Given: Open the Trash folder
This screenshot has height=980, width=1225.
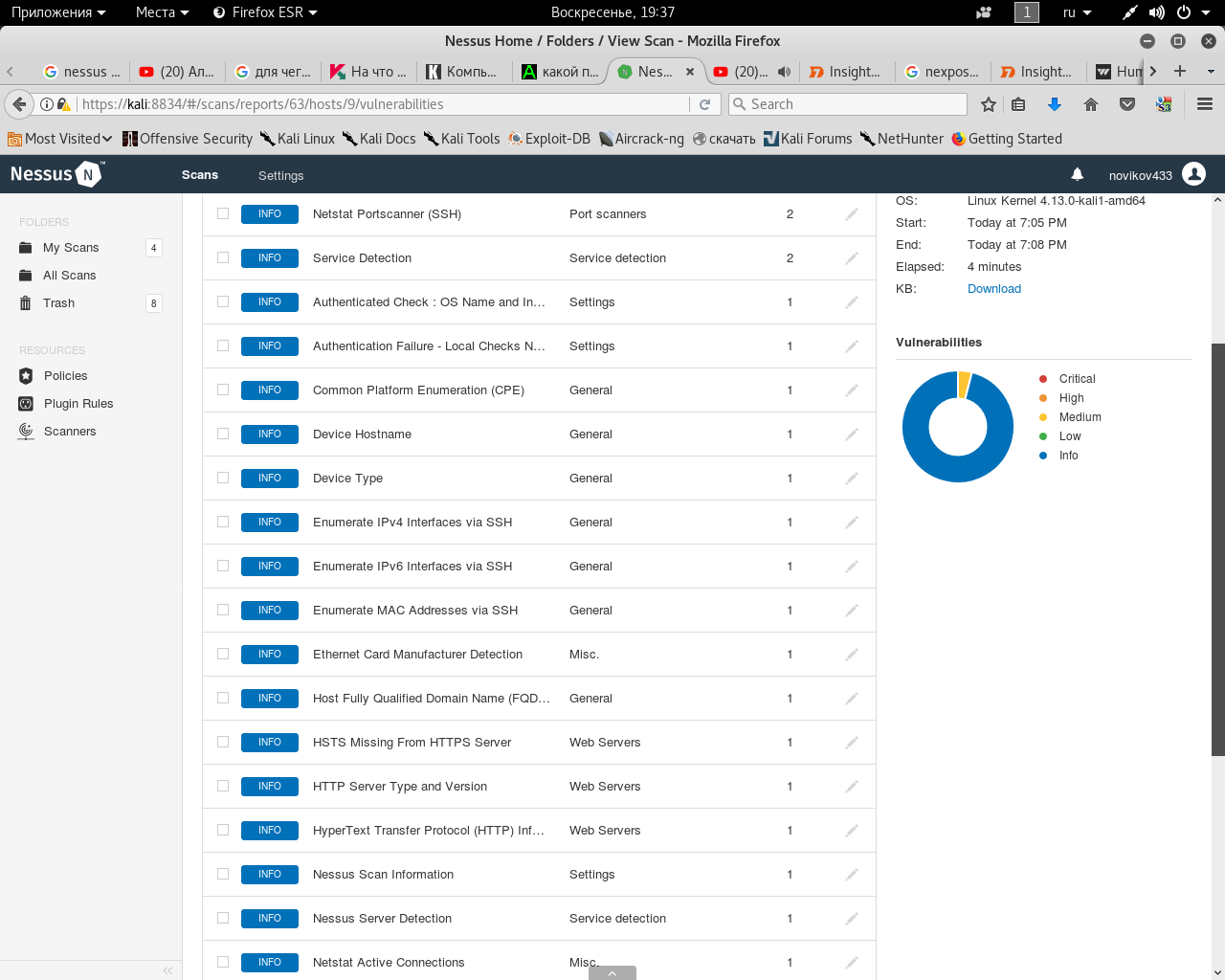Looking at the screenshot, I should (x=58, y=303).
